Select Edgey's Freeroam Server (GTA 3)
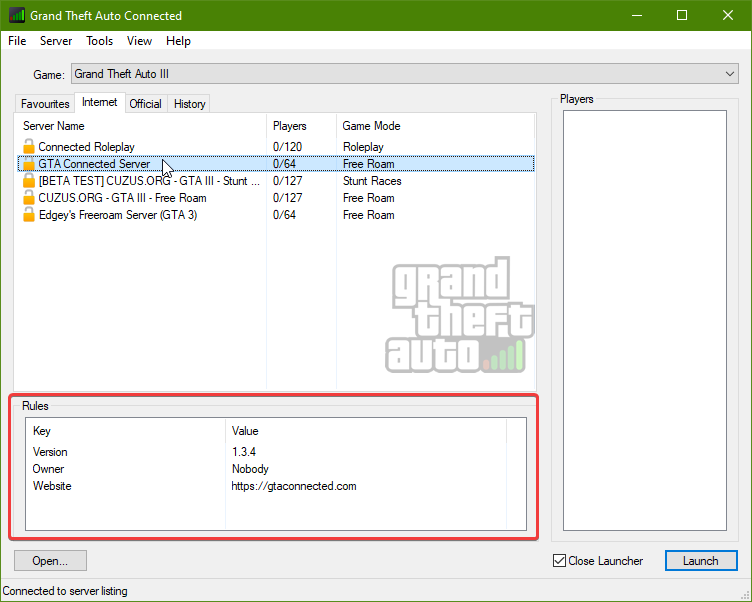The width and height of the screenshot is (752, 602). click(x=276, y=215)
